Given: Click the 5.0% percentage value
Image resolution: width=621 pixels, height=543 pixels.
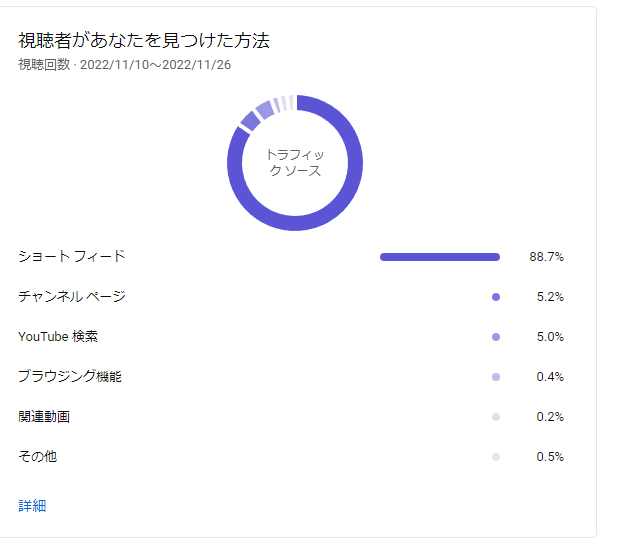Looking at the screenshot, I should [x=550, y=337].
